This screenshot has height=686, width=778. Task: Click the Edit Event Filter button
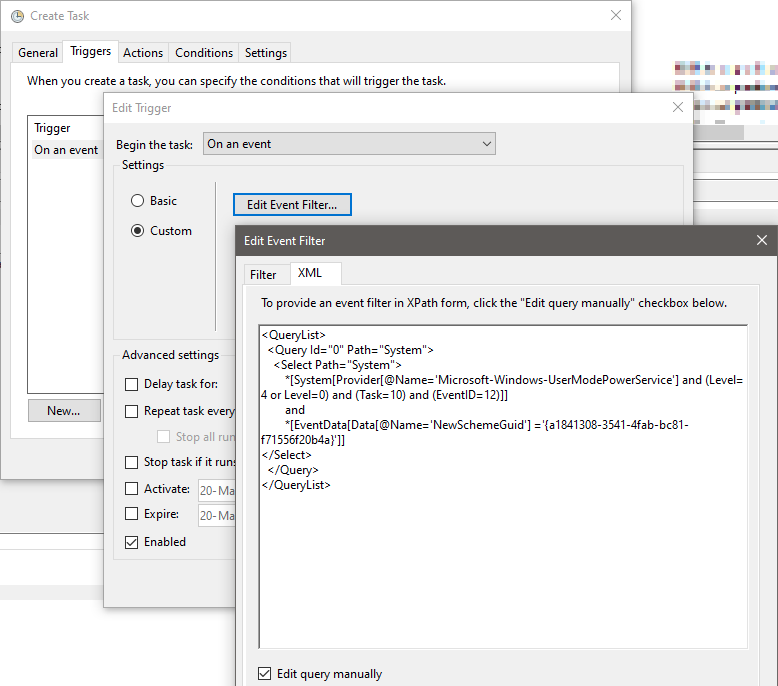[x=292, y=205]
